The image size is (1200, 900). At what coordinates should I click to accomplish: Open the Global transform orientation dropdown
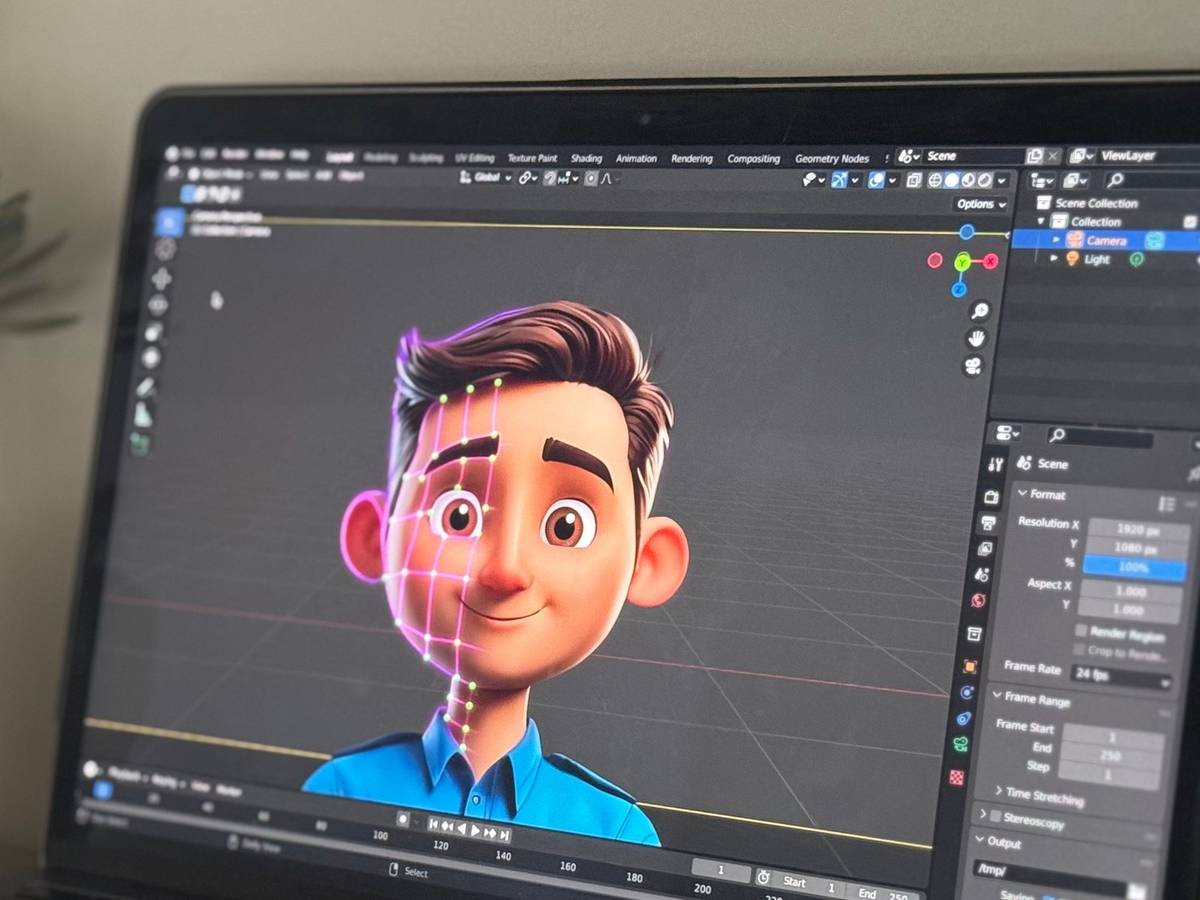click(x=486, y=177)
